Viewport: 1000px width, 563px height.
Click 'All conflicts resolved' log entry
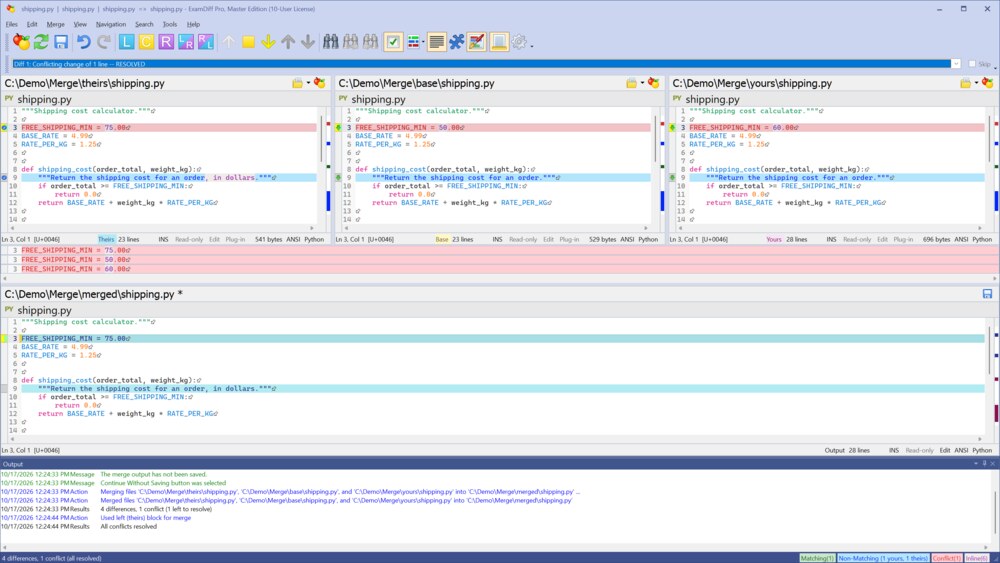[128, 527]
